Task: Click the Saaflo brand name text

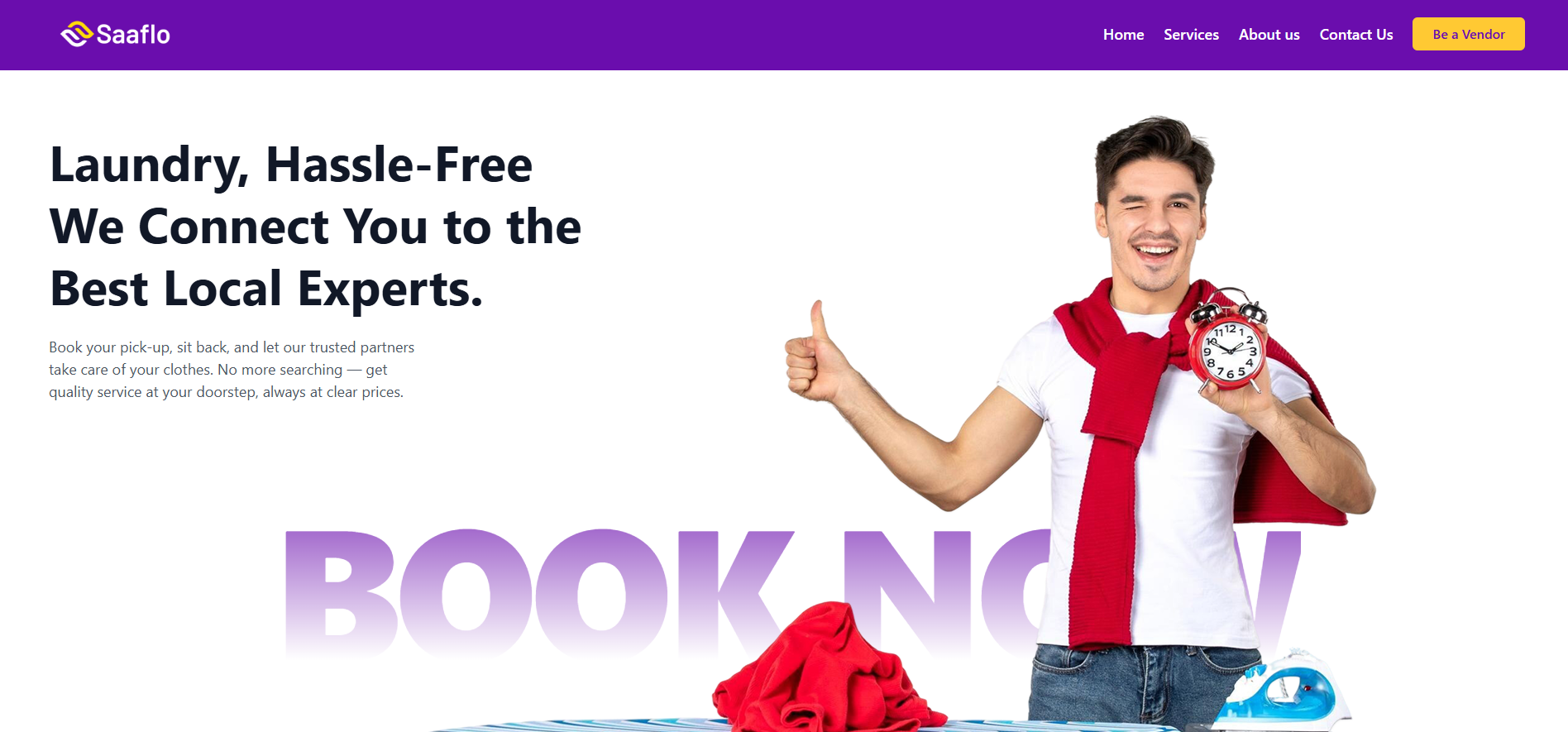Action: (x=133, y=35)
